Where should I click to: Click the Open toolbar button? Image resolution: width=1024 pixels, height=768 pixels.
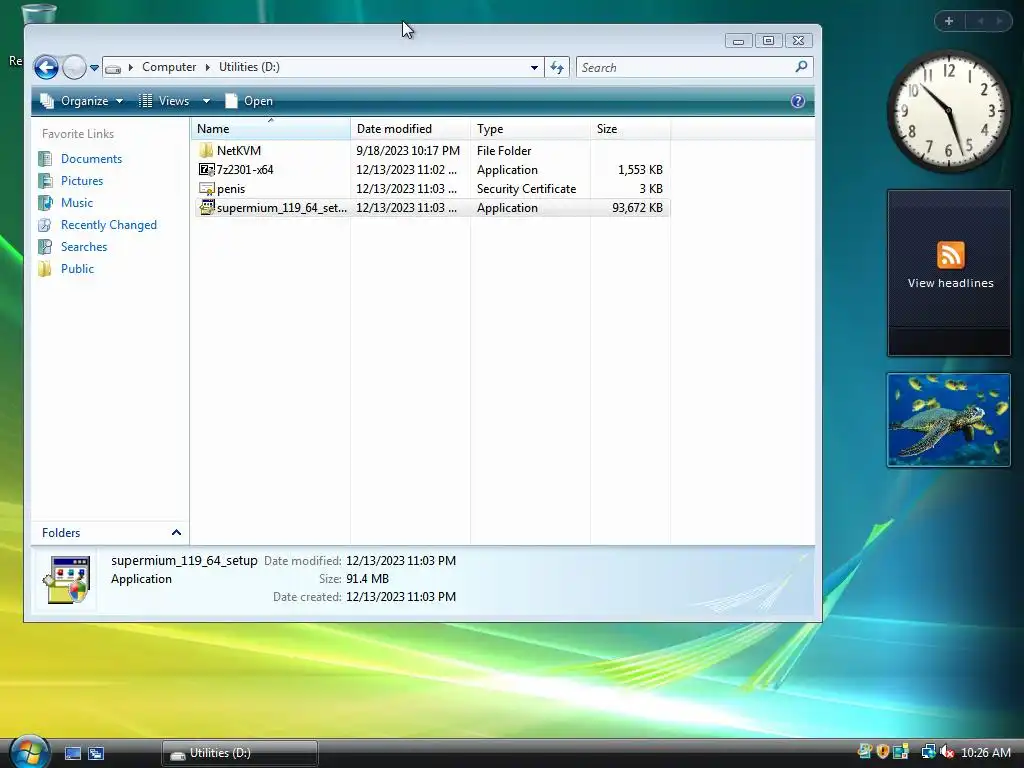249,101
